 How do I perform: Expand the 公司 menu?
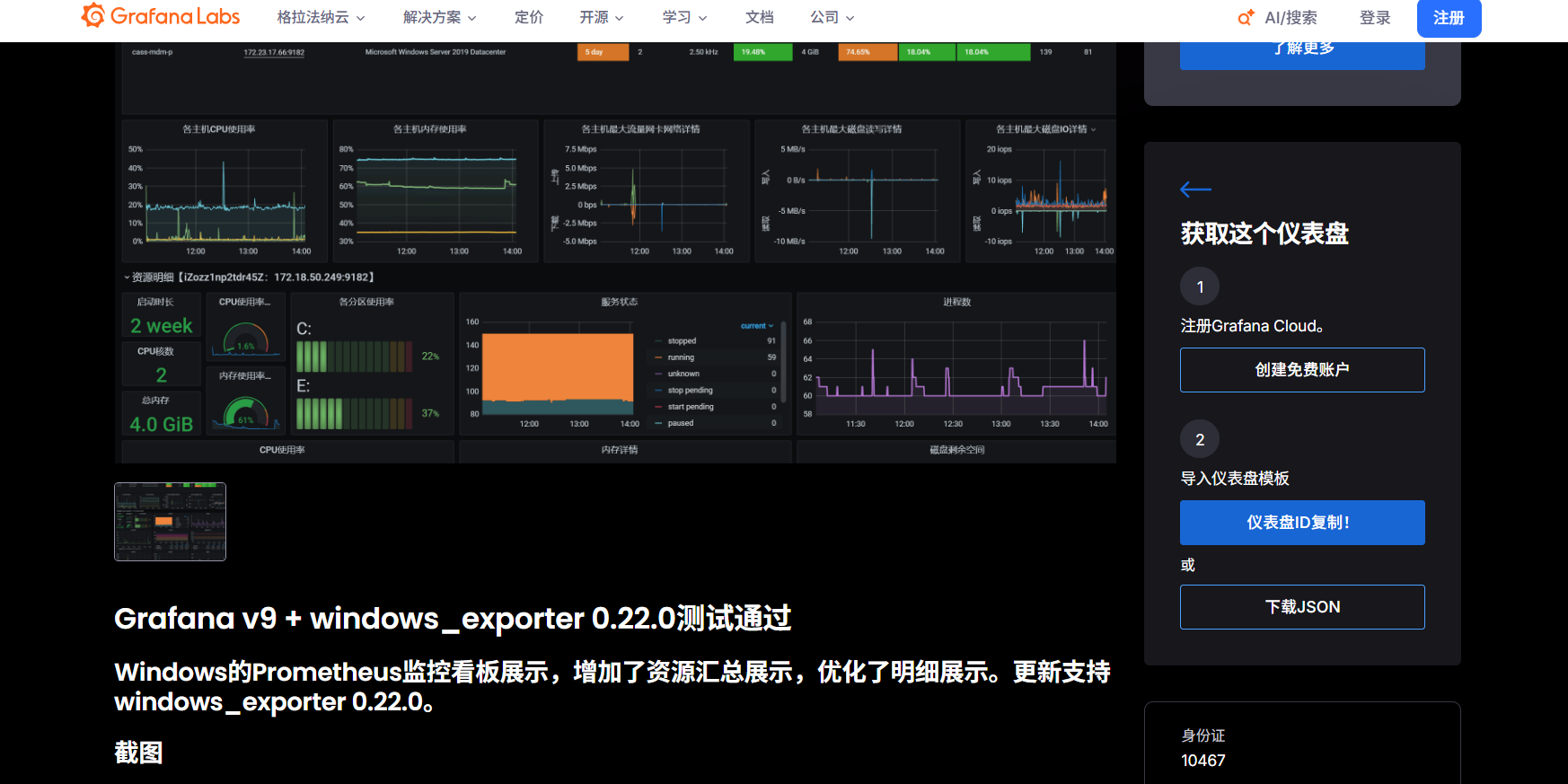click(832, 17)
